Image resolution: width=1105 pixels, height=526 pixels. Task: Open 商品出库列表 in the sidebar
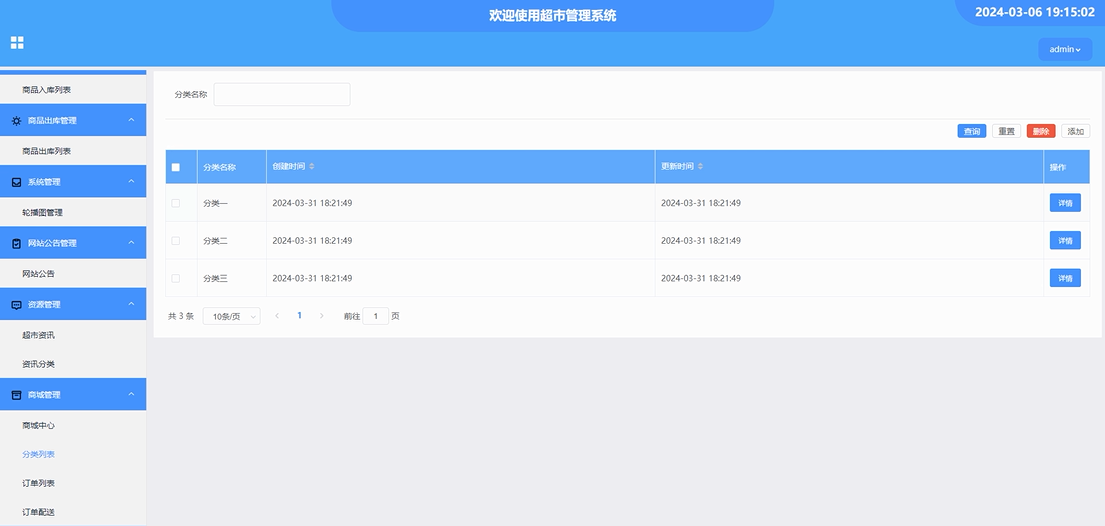(47, 151)
